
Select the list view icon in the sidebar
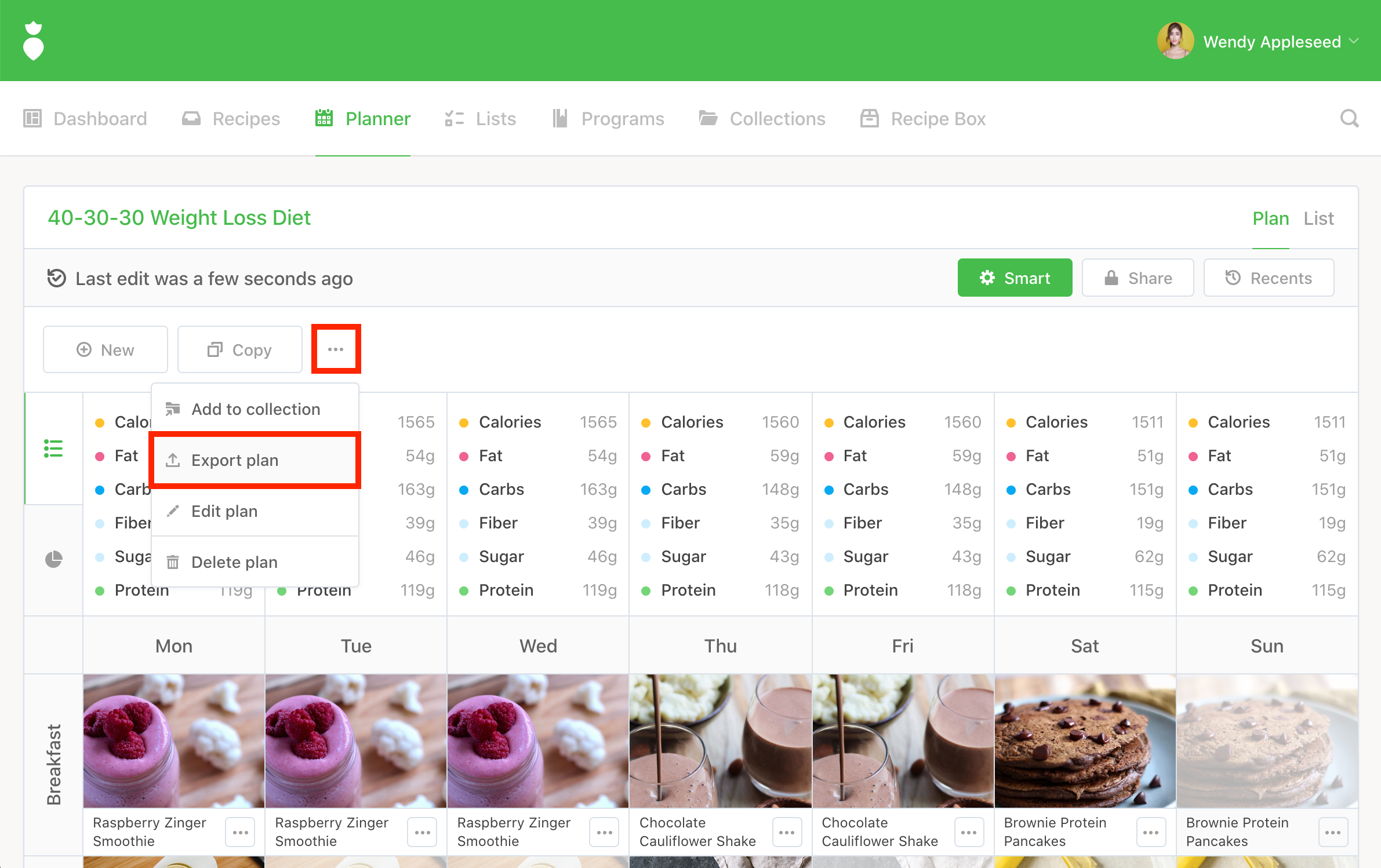pos(53,448)
